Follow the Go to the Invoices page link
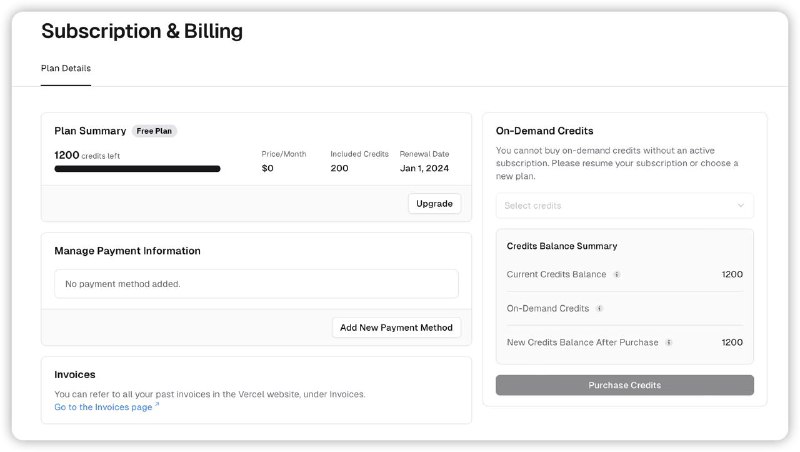Image resolution: width=800 pixels, height=452 pixels. point(103,407)
